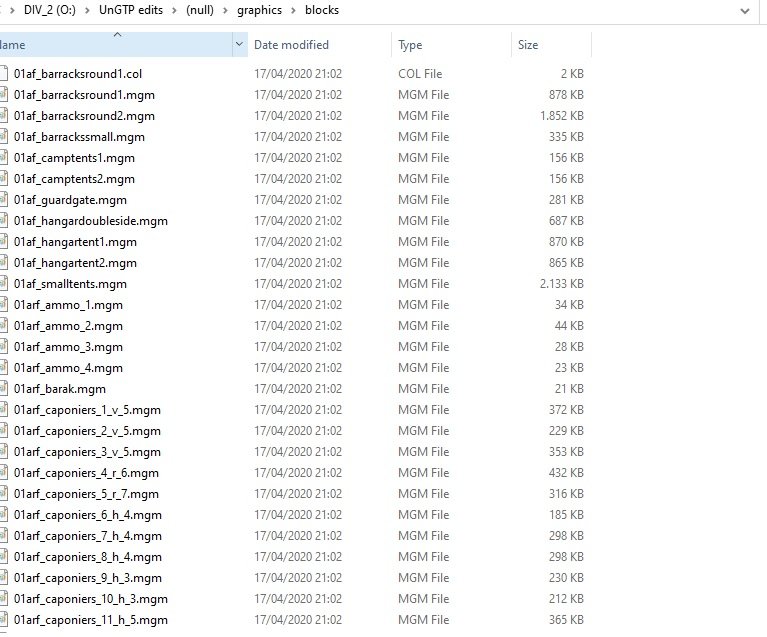Select icon of 01af_hangartent2.mgm

tap(4, 263)
